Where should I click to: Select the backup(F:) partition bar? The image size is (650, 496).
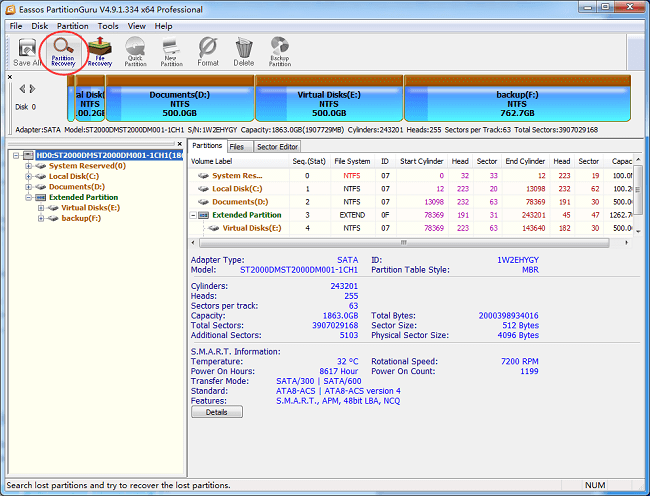pos(515,102)
